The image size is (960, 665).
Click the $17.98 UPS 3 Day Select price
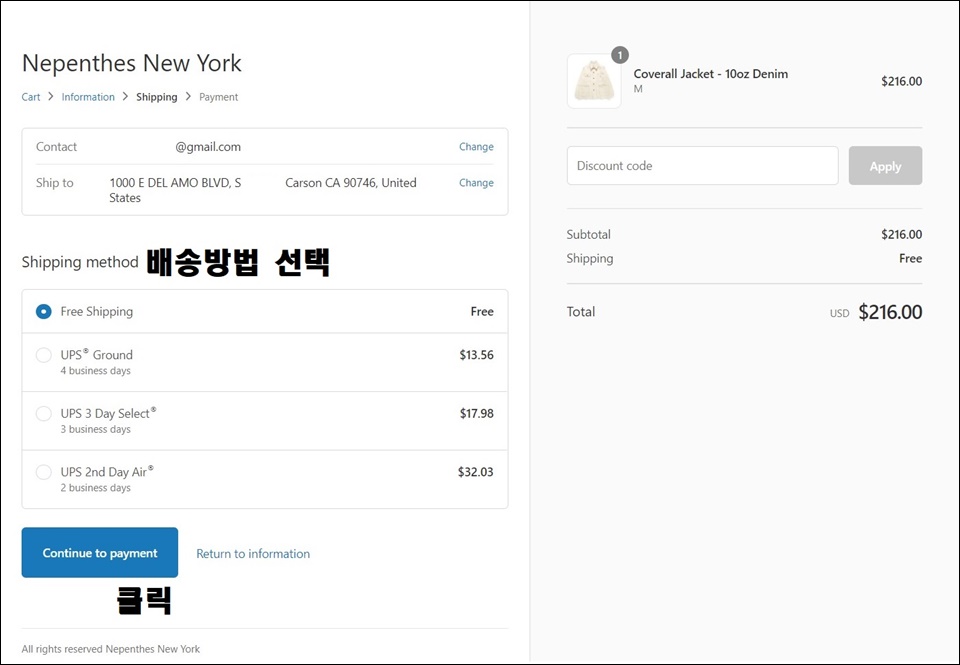click(x=476, y=414)
